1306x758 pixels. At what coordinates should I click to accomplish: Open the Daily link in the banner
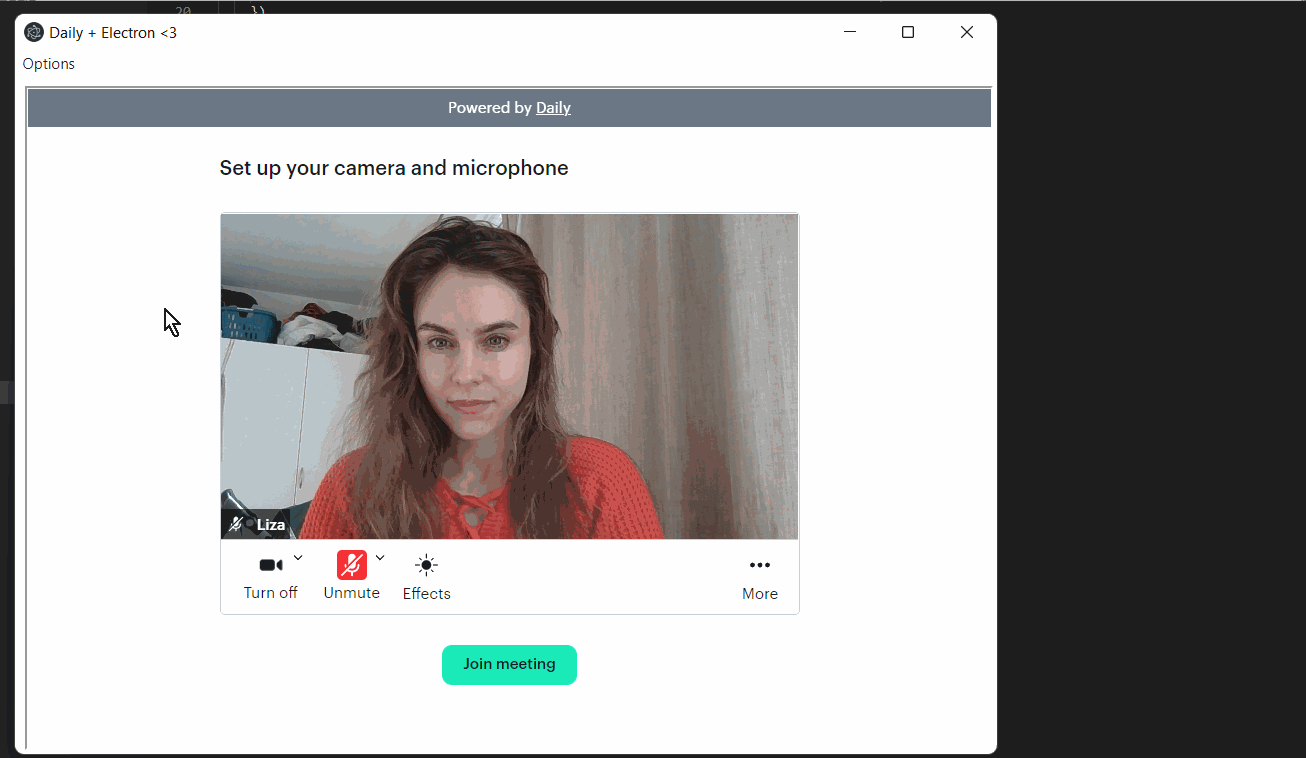[553, 107]
